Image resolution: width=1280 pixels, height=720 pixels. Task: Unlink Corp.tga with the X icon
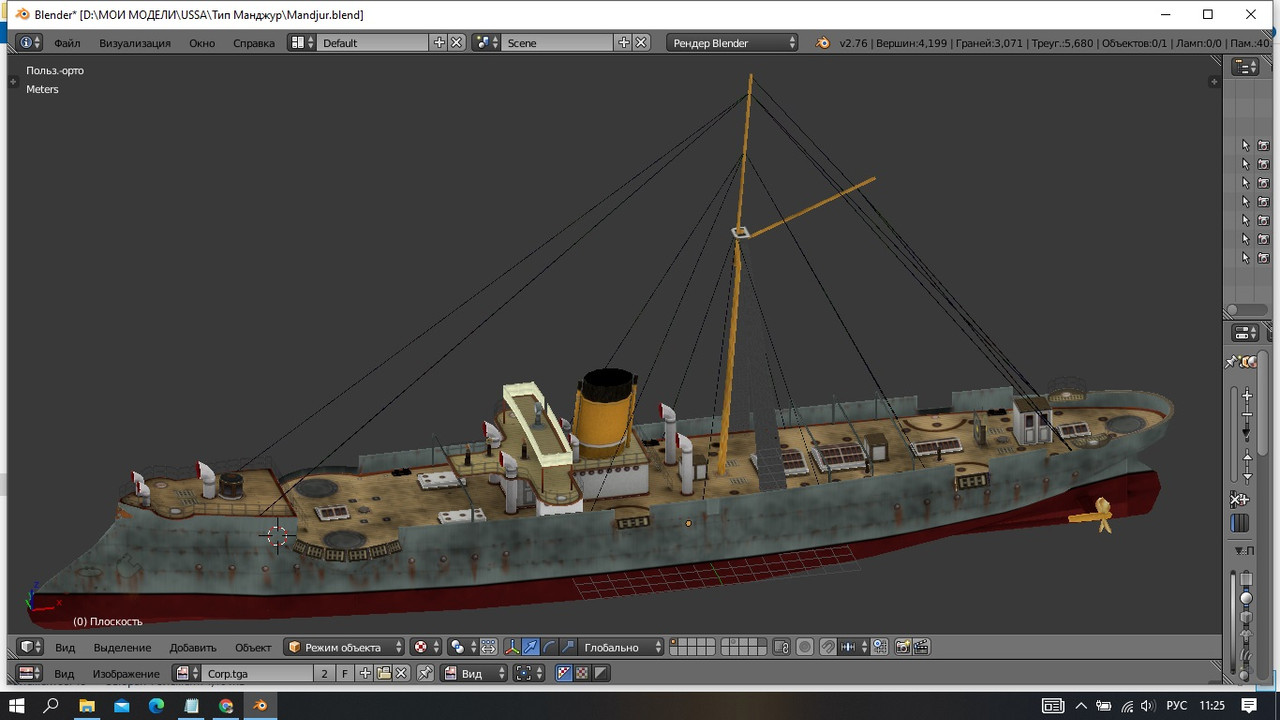pyautogui.click(x=401, y=674)
